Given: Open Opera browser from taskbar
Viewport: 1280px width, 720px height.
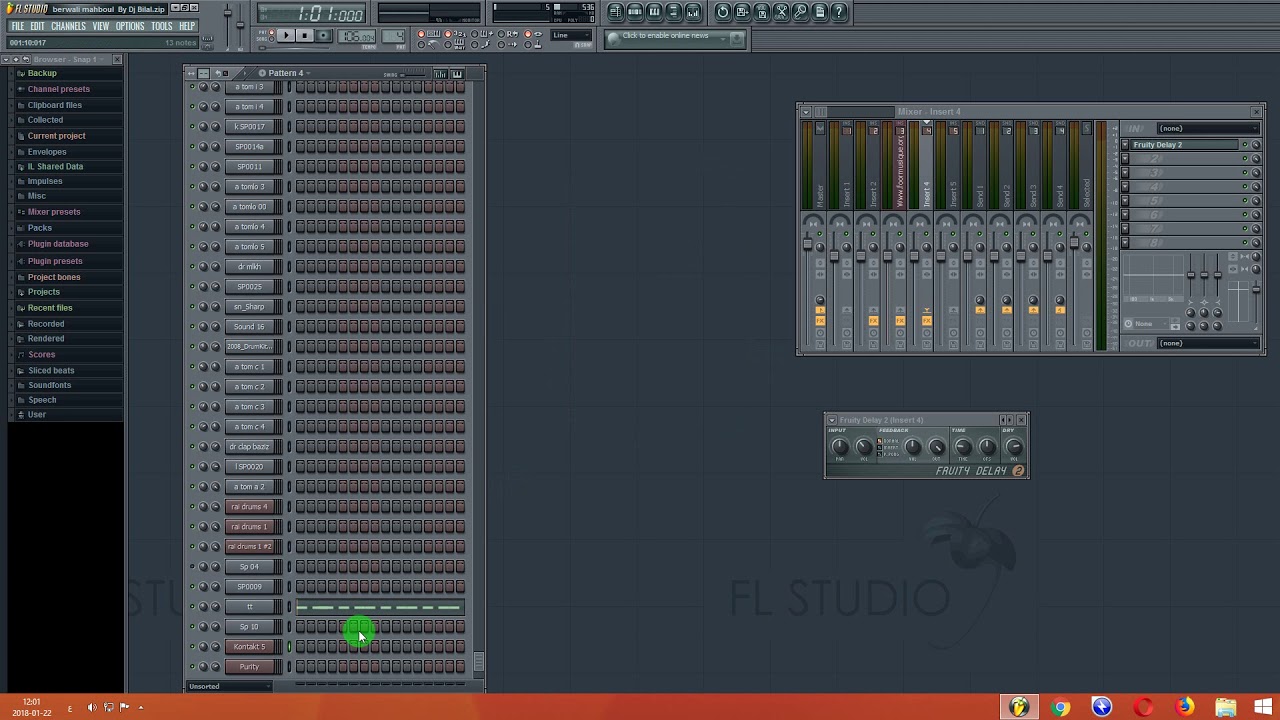Looking at the screenshot, I should [x=1143, y=707].
